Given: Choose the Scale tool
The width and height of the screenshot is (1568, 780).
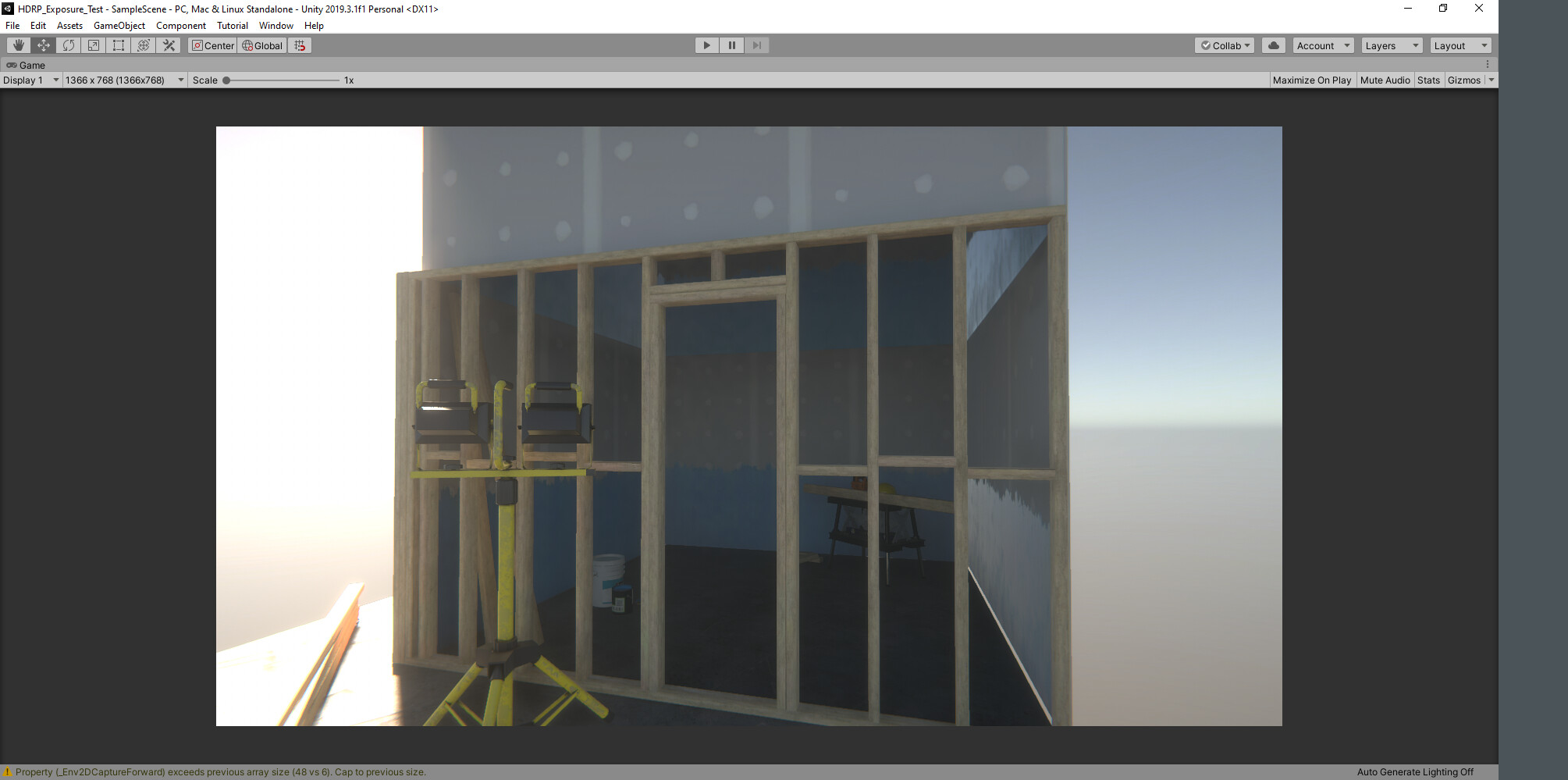Looking at the screenshot, I should (x=93, y=45).
